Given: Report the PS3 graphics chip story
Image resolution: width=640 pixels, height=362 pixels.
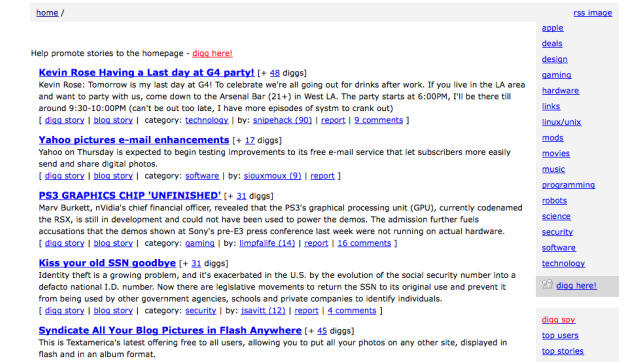Looking at the screenshot, I should 316,243.
